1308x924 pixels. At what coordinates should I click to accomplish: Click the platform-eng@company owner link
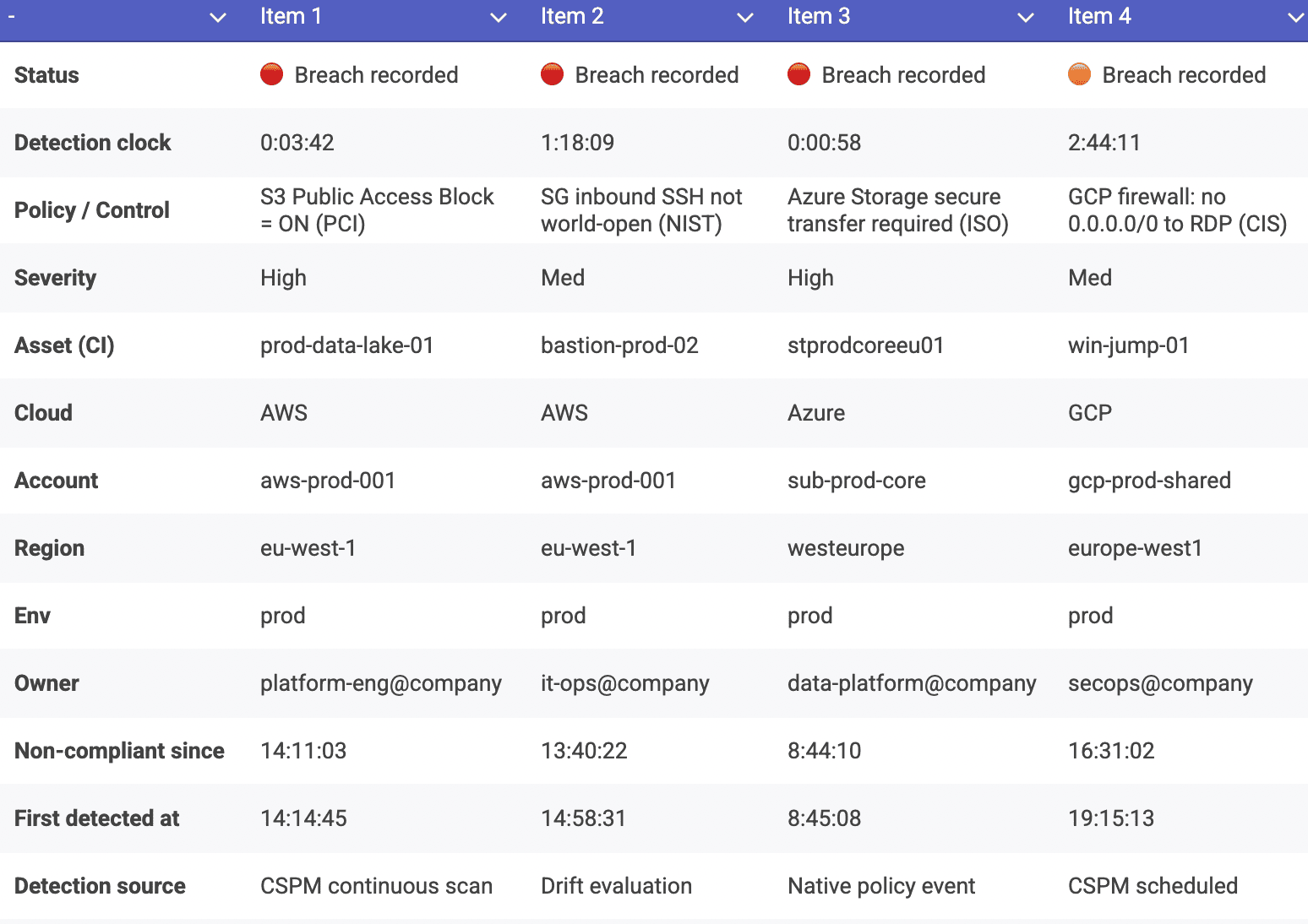click(x=380, y=683)
